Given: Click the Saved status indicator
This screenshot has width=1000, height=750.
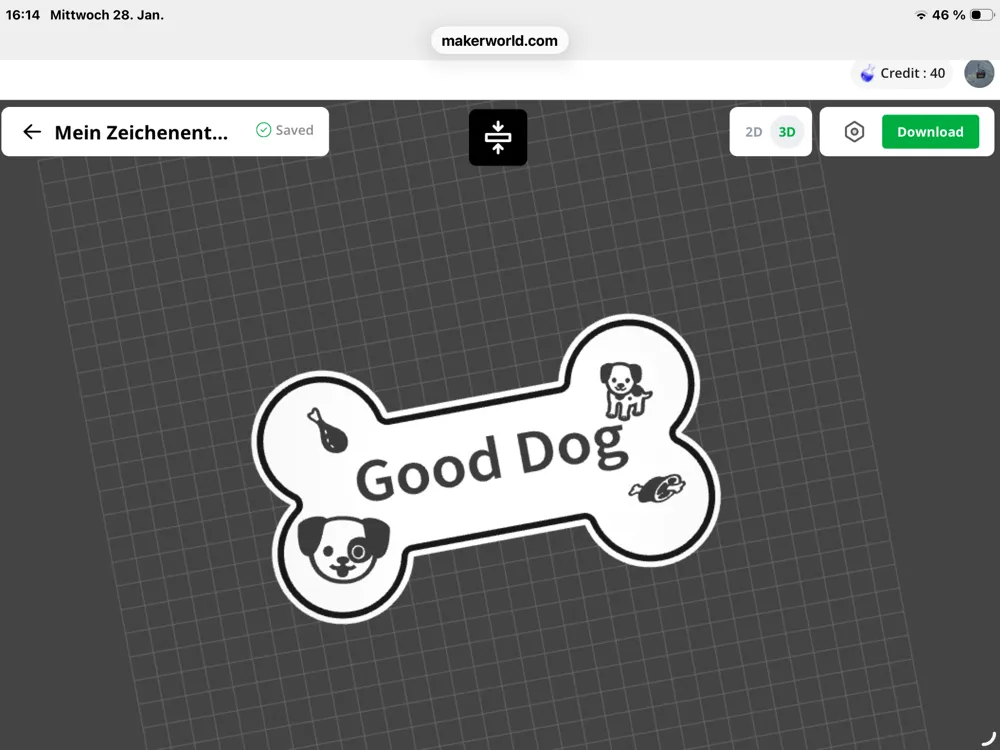Looking at the screenshot, I should [284, 130].
